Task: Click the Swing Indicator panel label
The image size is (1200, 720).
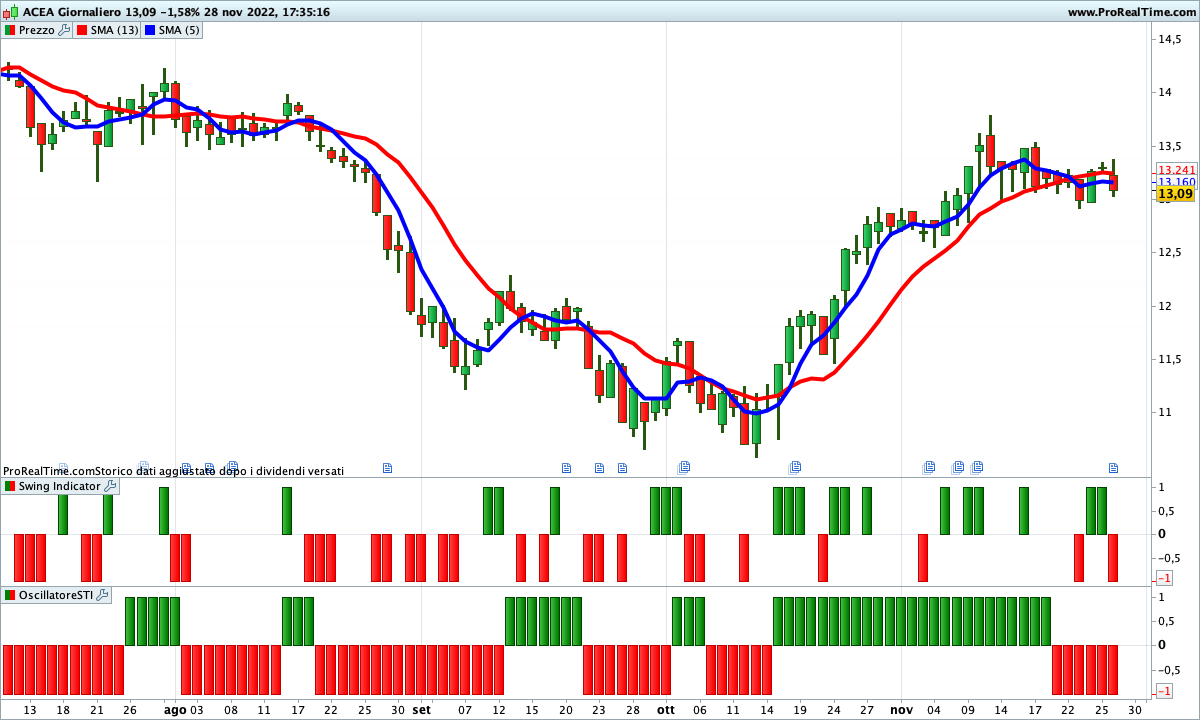Action: (60, 486)
